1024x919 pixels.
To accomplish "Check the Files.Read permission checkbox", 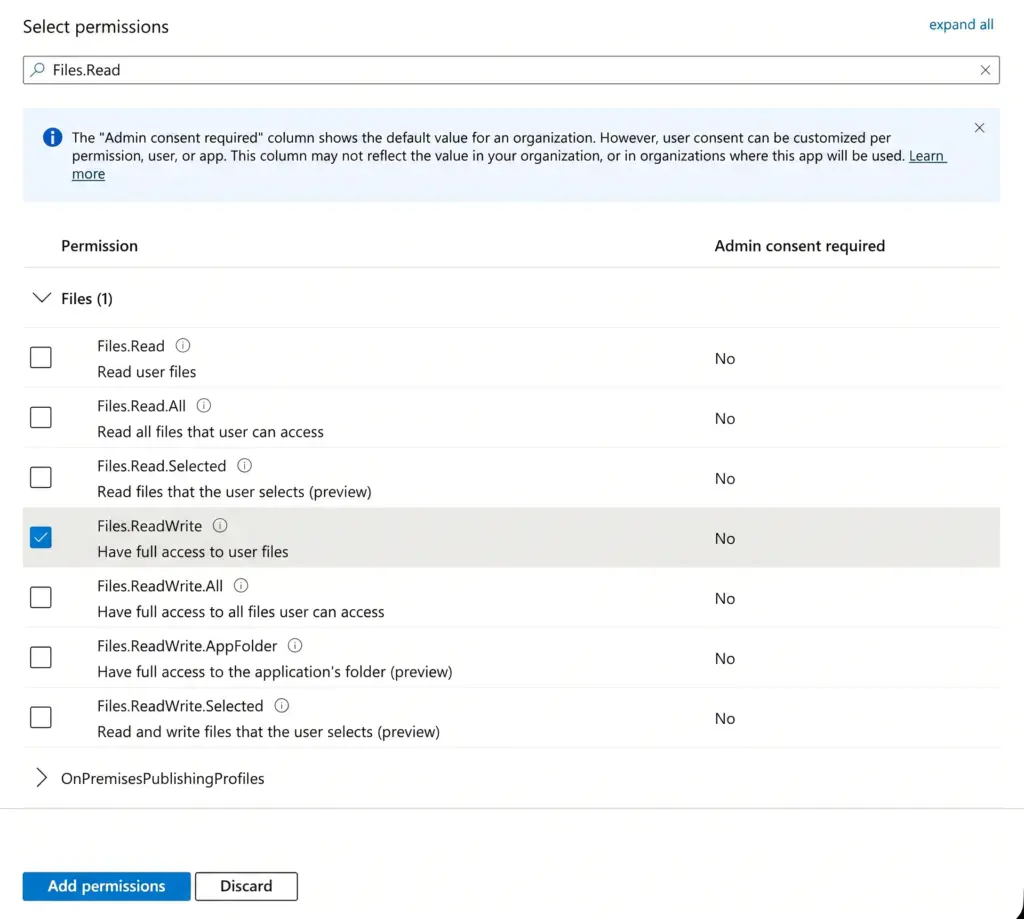I will coord(40,357).
